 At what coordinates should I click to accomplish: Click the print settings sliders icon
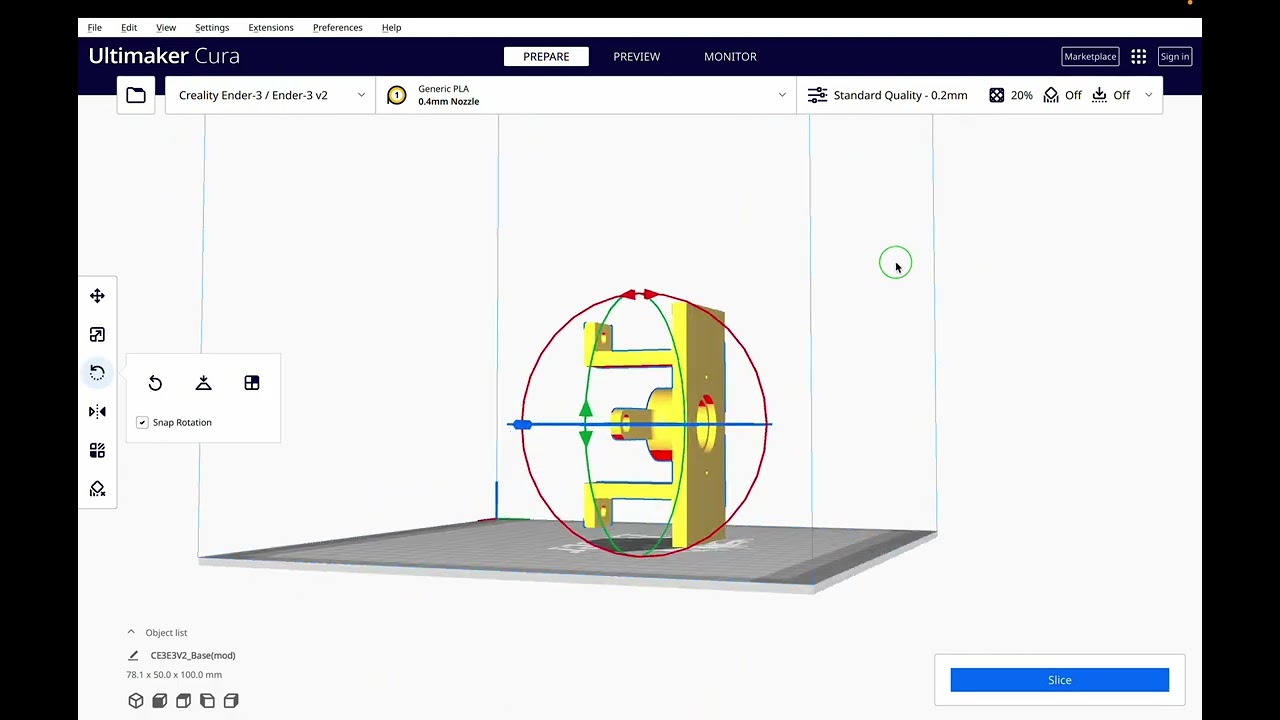click(x=817, y=95)
